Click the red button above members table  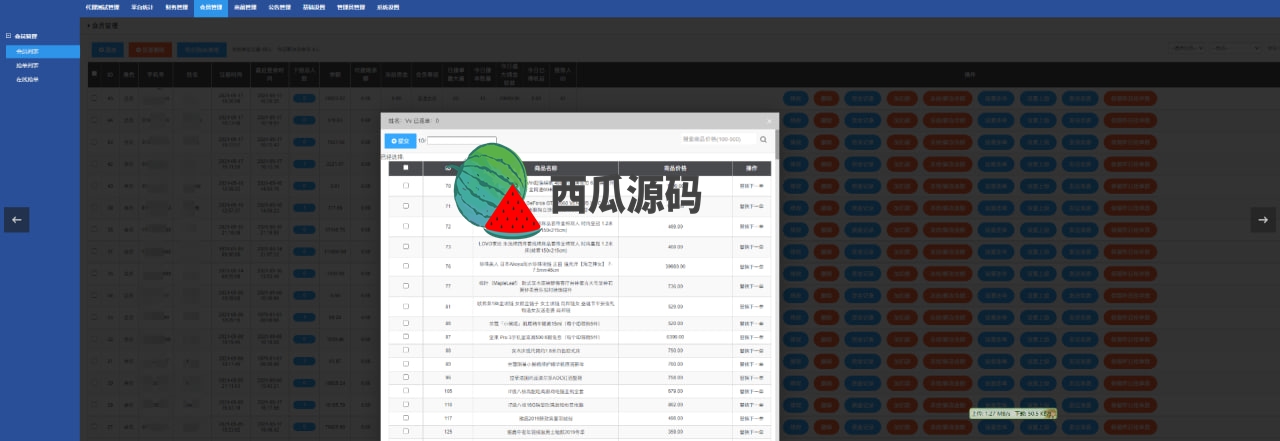tap(149, 49)
